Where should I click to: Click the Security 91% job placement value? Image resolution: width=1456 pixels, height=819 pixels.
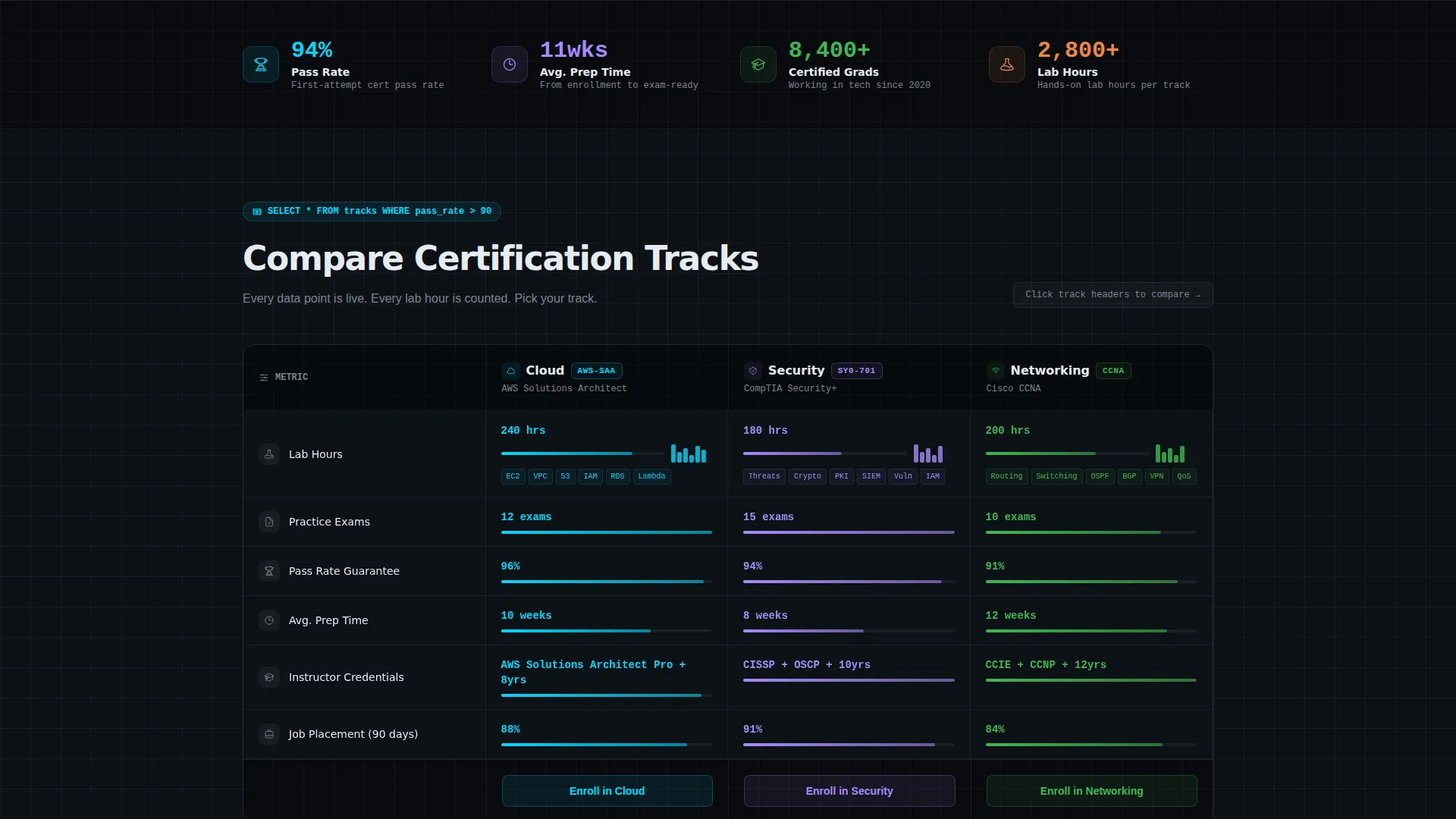click(753, 730)
